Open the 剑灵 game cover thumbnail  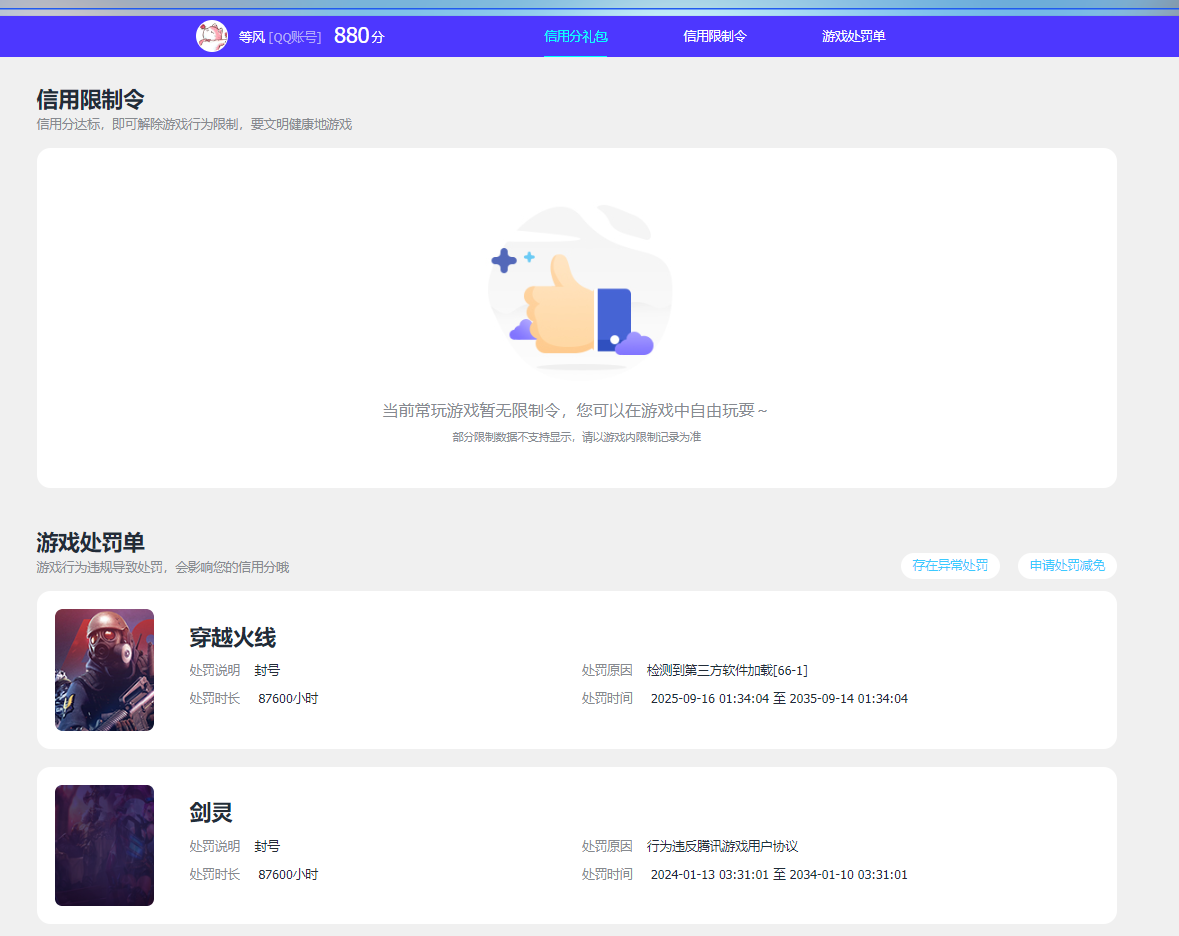pyautogui.click(x=105, y=845)
